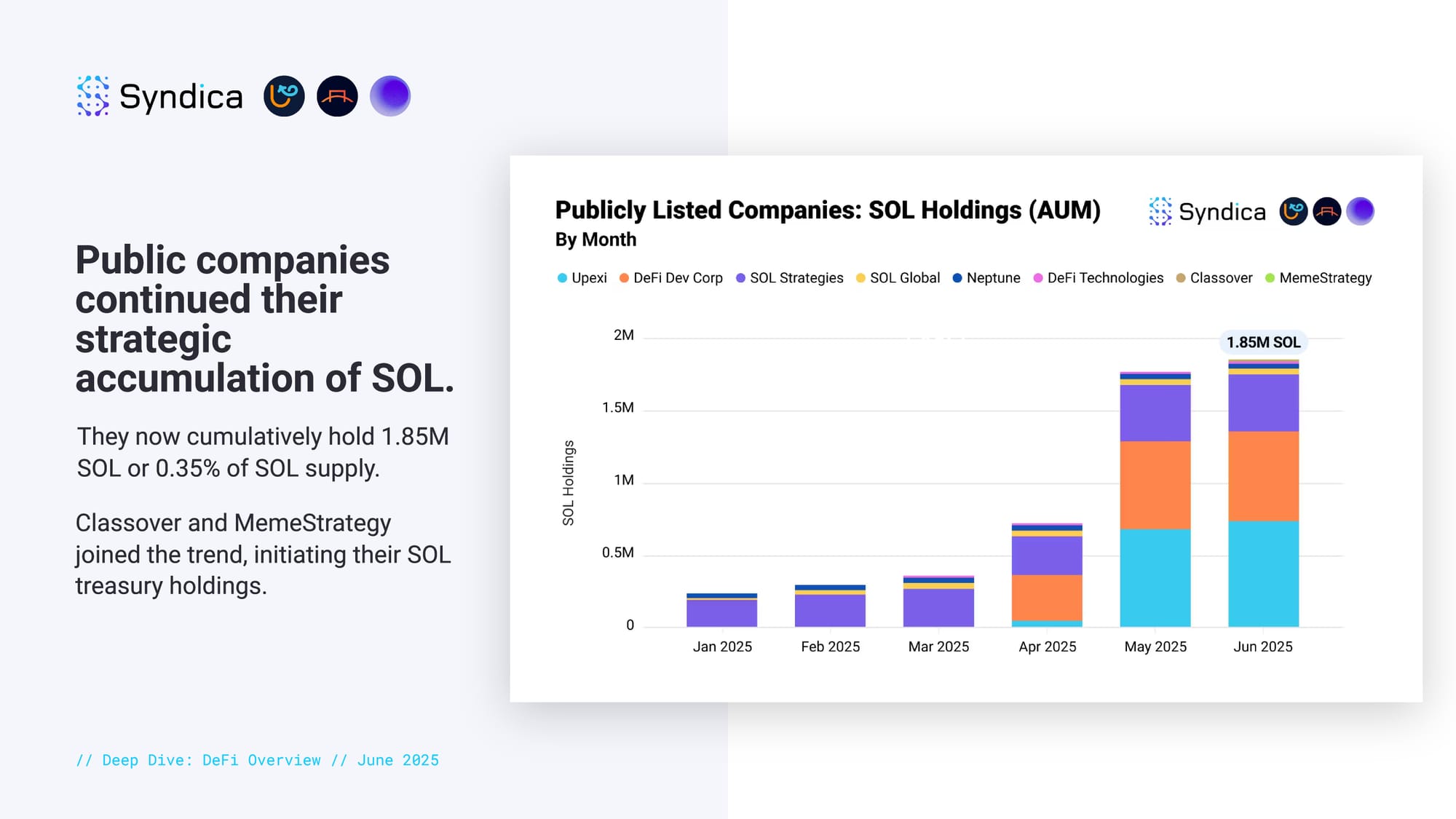Click the Upexi legend label

(x=589, y=278)
